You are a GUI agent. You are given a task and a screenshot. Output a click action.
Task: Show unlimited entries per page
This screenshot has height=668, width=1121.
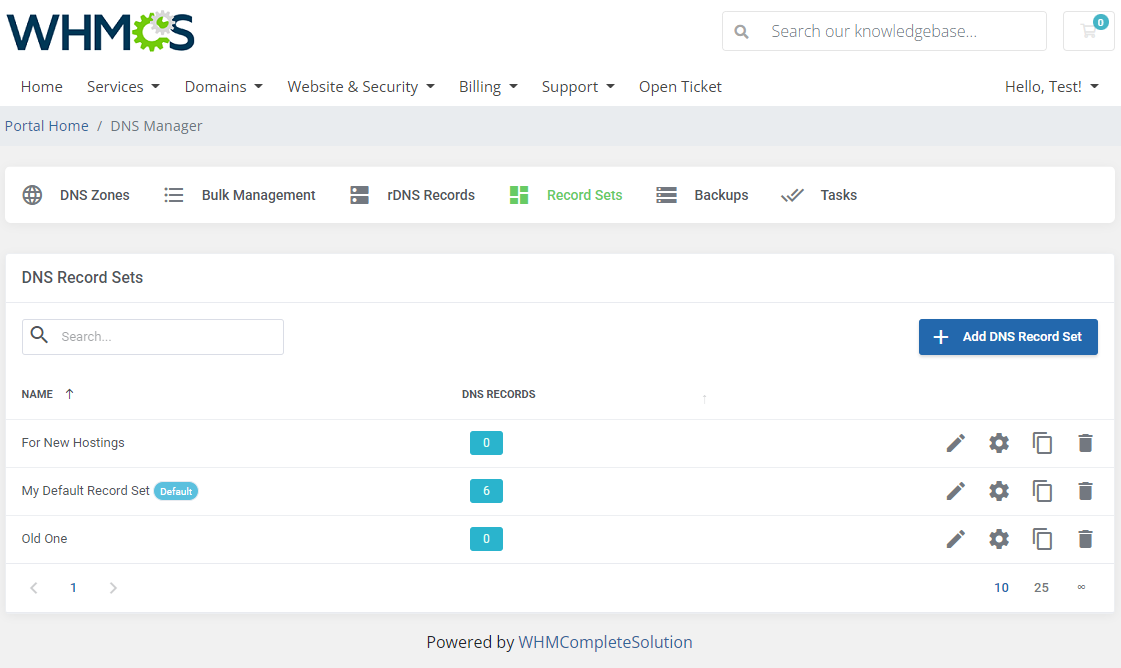coord(1081,587)
